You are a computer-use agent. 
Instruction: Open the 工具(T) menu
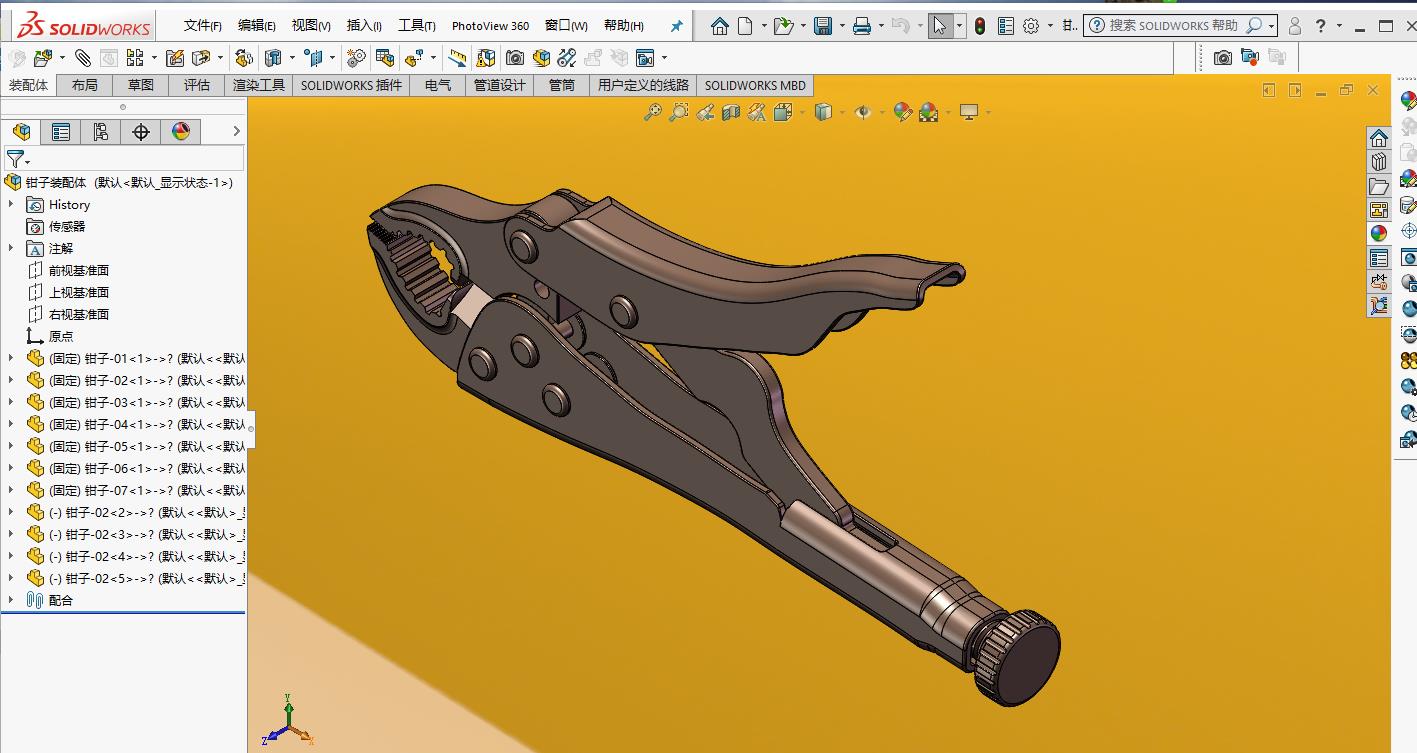(x=417, y=26)
